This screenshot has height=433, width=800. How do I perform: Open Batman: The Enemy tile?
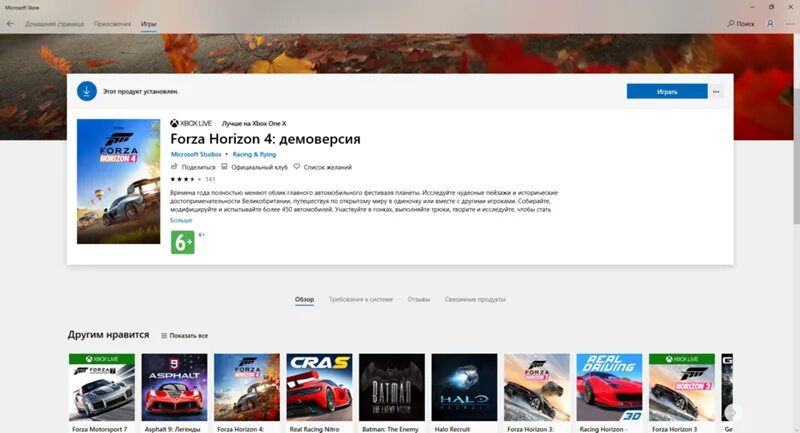392,392
